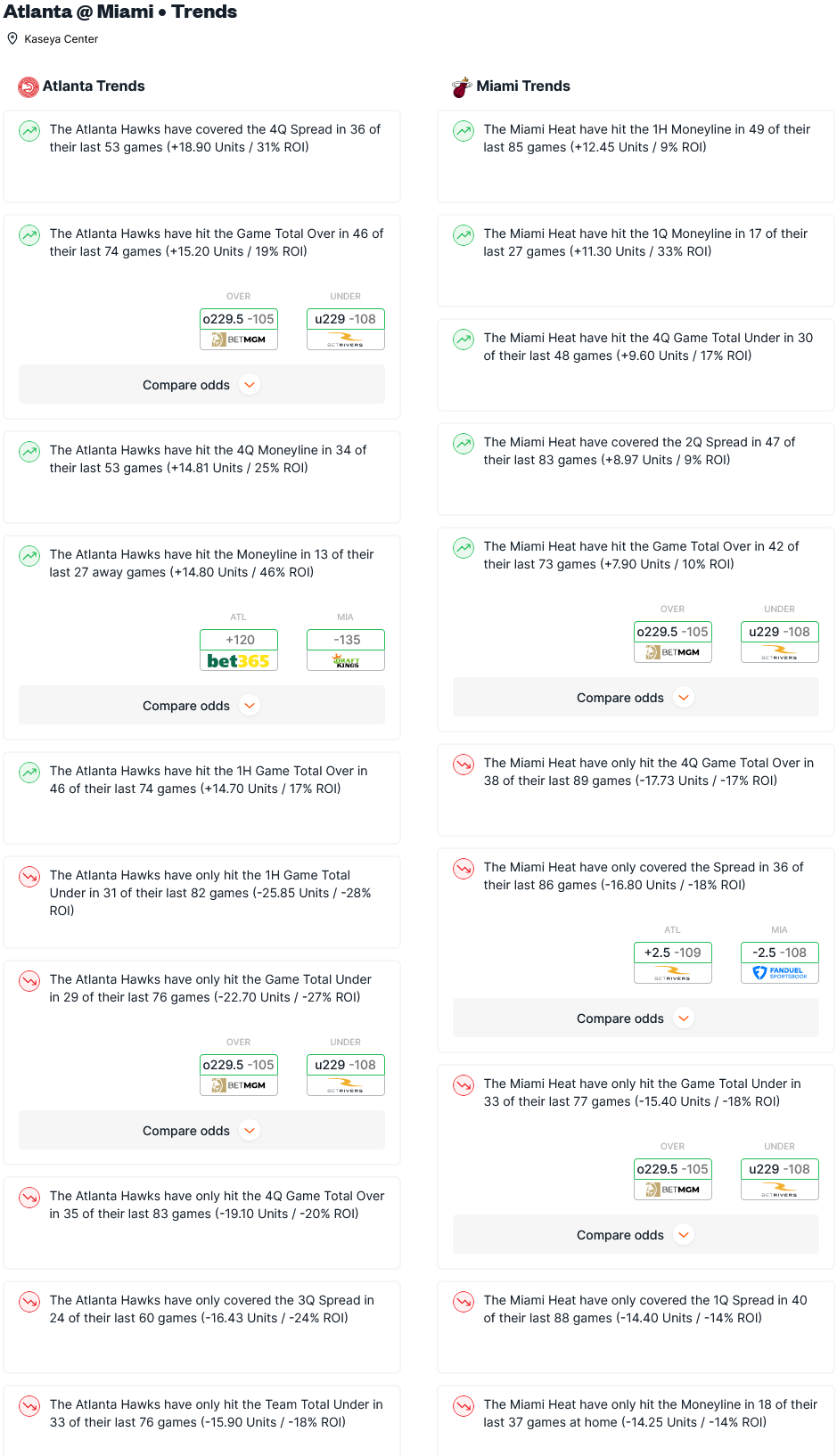Select the ATL +120 moneyline odds
The width and height of the screenshot is (837, 1456).
(x=239, y=640)
